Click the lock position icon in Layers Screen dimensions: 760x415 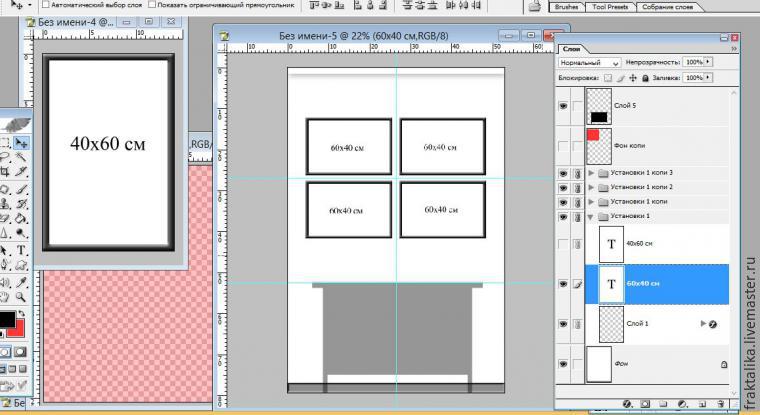tap(632, 77)
